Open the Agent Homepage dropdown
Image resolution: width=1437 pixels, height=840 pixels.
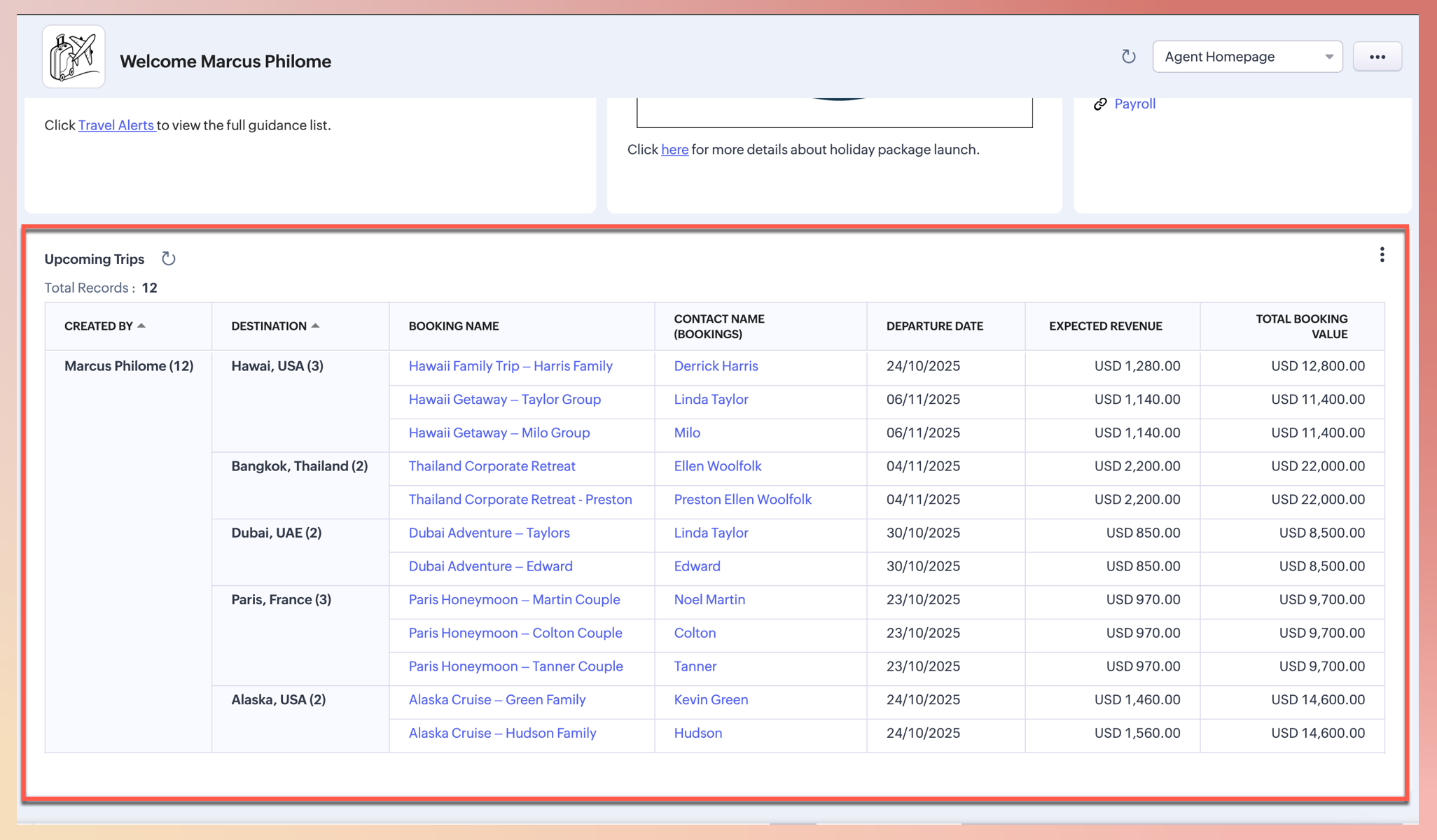1247,57
